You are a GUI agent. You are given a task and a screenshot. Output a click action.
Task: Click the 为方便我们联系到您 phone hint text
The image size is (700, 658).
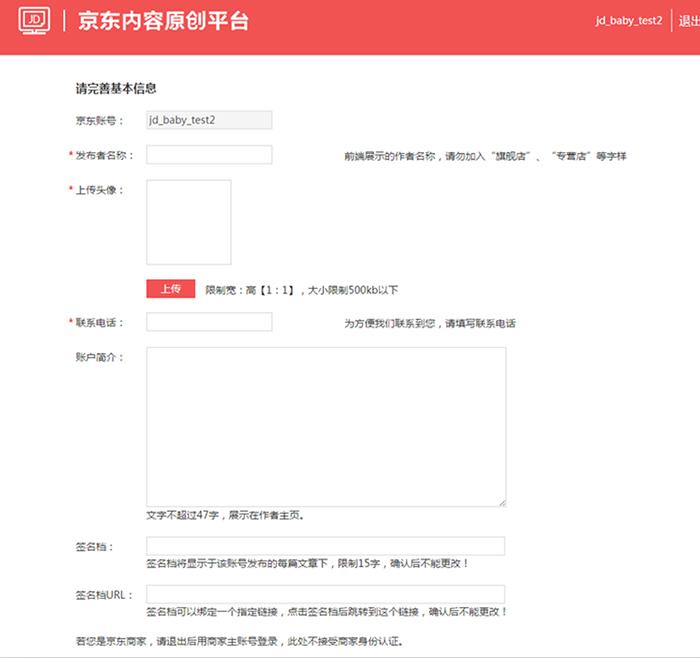point(430,323)
